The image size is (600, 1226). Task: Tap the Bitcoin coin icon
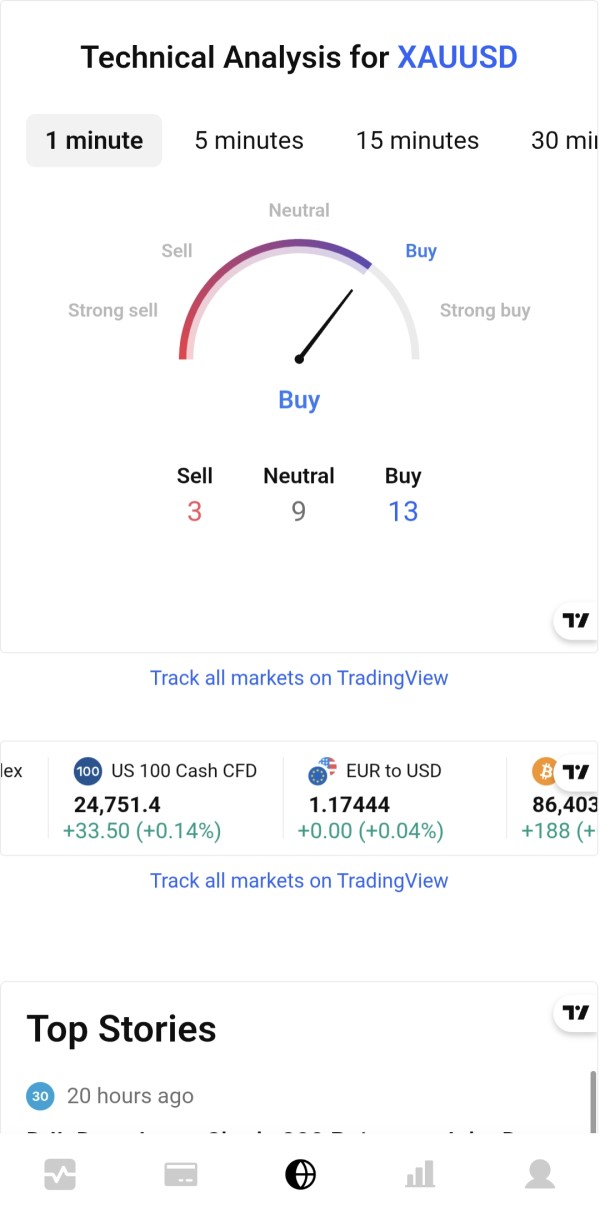(545, 771)
